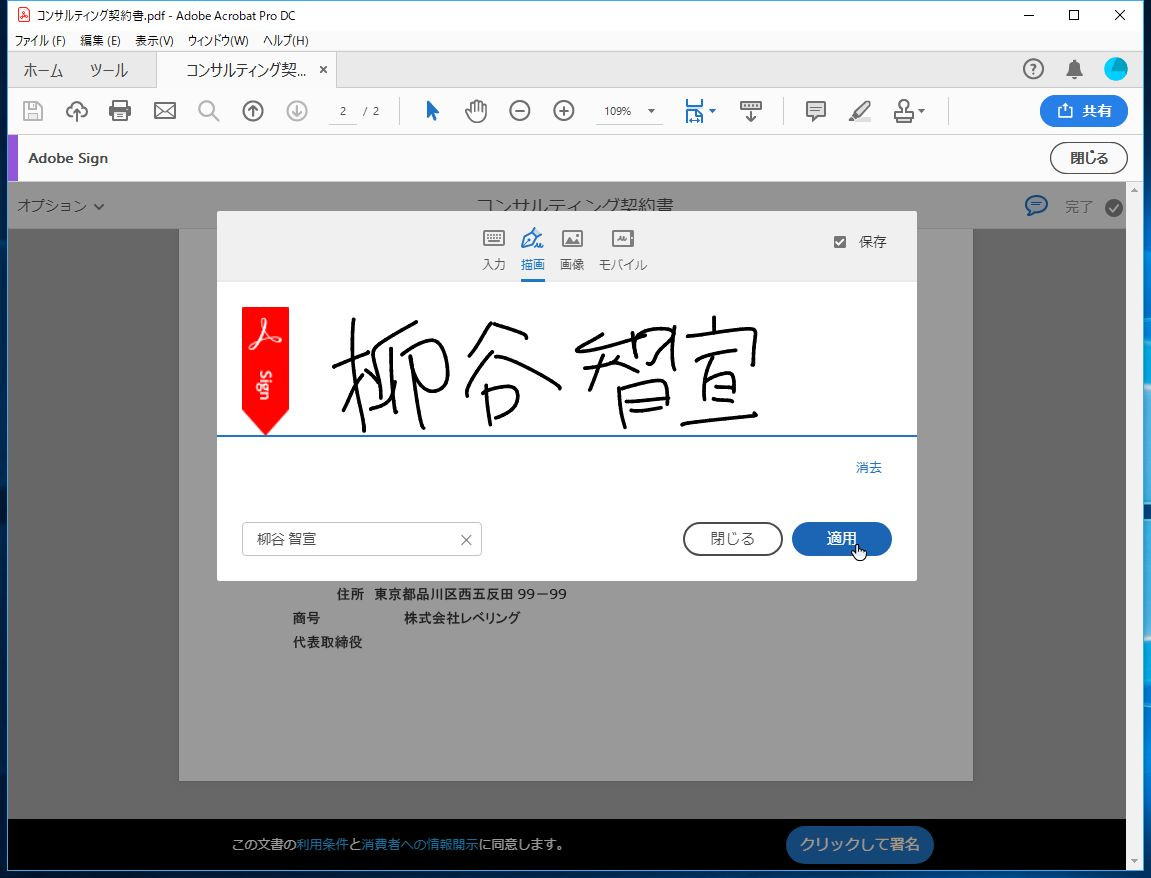1151x878 pixels.
Task: Select the highlighter pen tool
Action: tap(859, 111)
